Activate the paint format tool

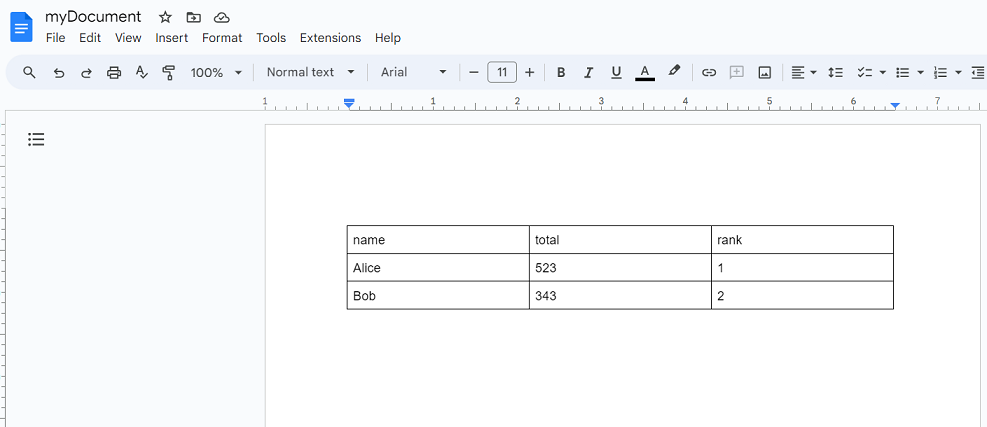click(x=168, y=72)
